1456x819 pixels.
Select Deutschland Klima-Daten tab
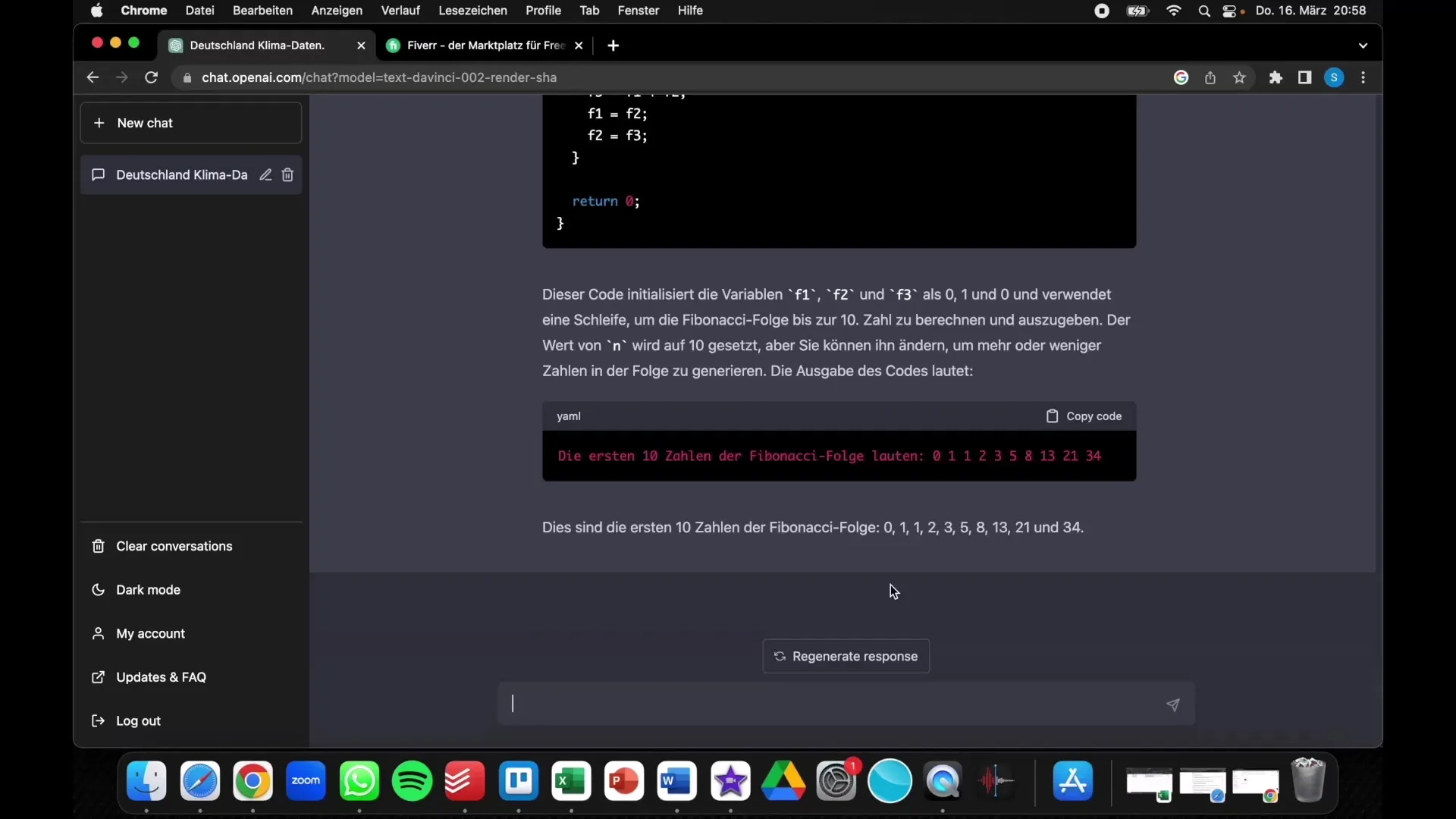(258, 45)
